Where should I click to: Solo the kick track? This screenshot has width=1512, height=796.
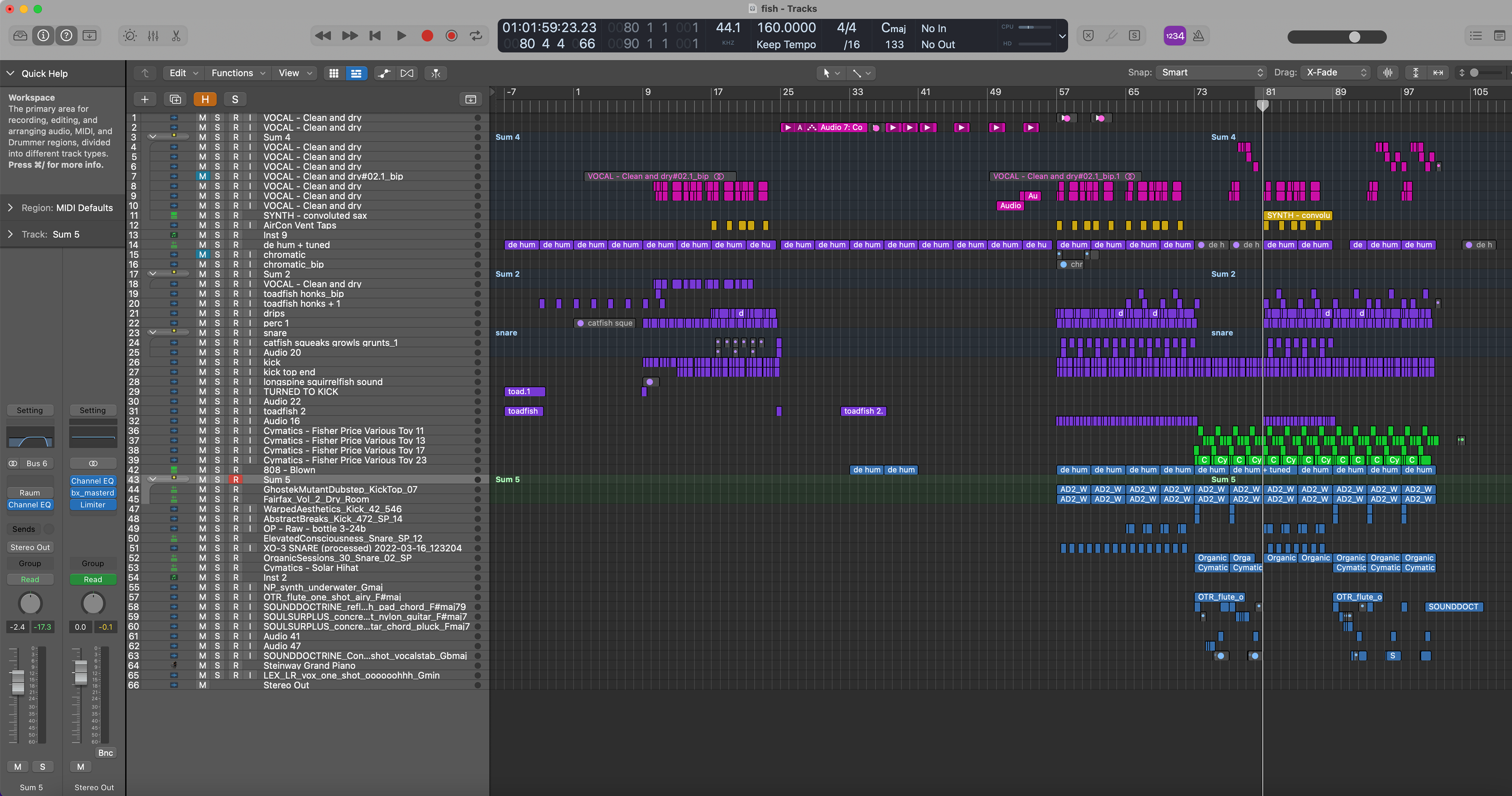(217, 362)
